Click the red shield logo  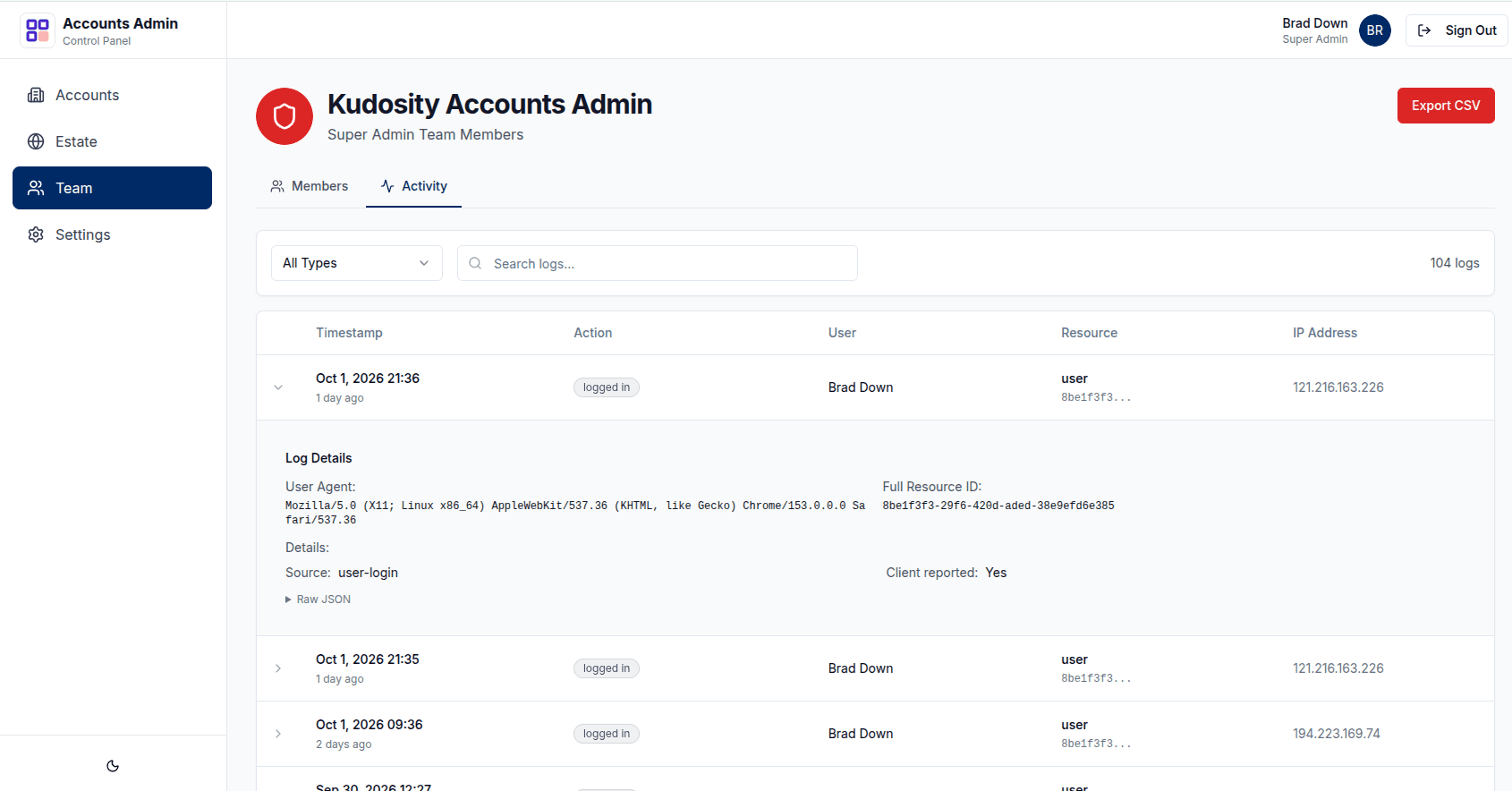tap(285, 116)
